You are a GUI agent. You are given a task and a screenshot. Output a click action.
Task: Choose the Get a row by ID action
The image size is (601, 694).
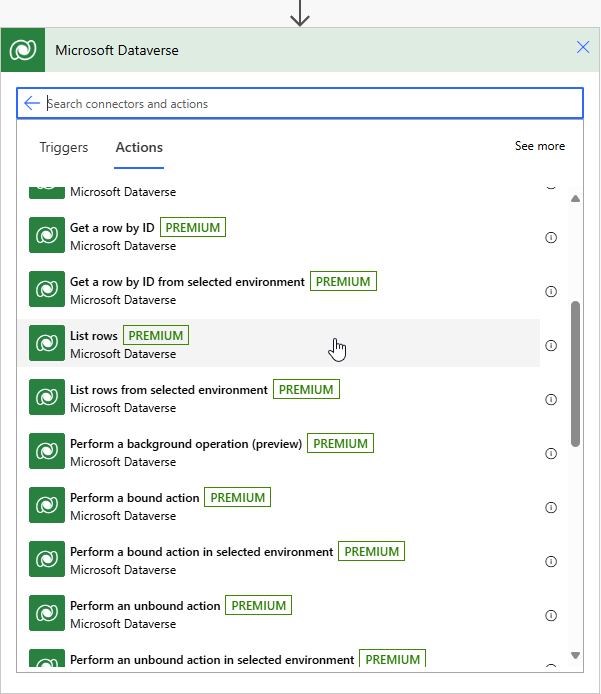(279, 237)
